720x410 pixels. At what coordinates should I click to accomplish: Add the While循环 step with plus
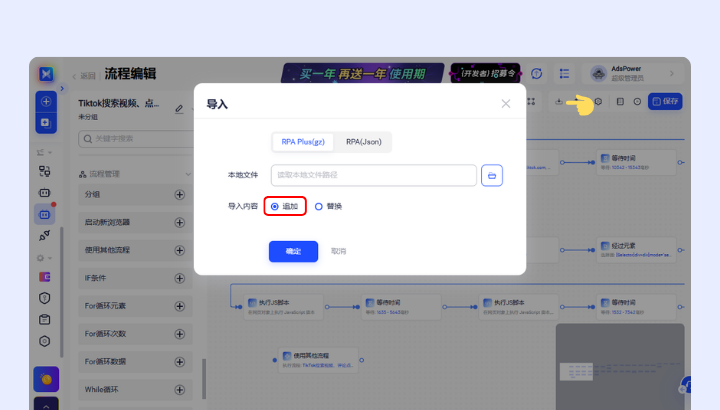(x=180, y=390)
